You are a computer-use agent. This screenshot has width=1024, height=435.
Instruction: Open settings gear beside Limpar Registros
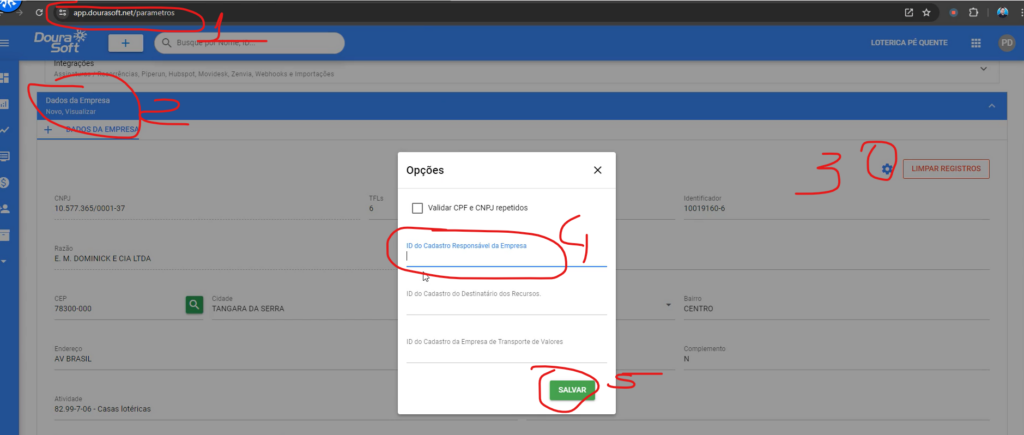(887, 169)
